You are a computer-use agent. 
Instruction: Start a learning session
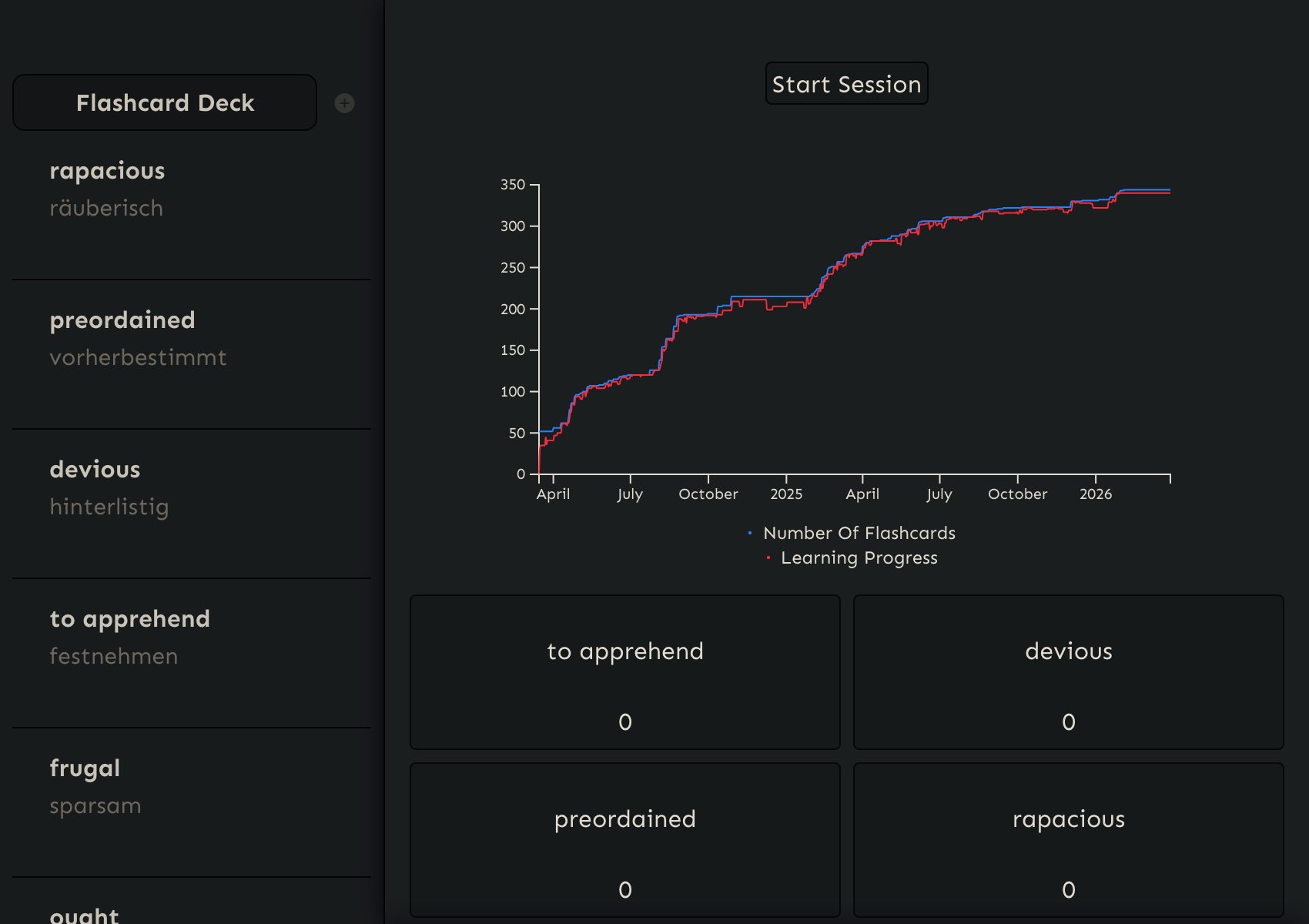(846, 83)
